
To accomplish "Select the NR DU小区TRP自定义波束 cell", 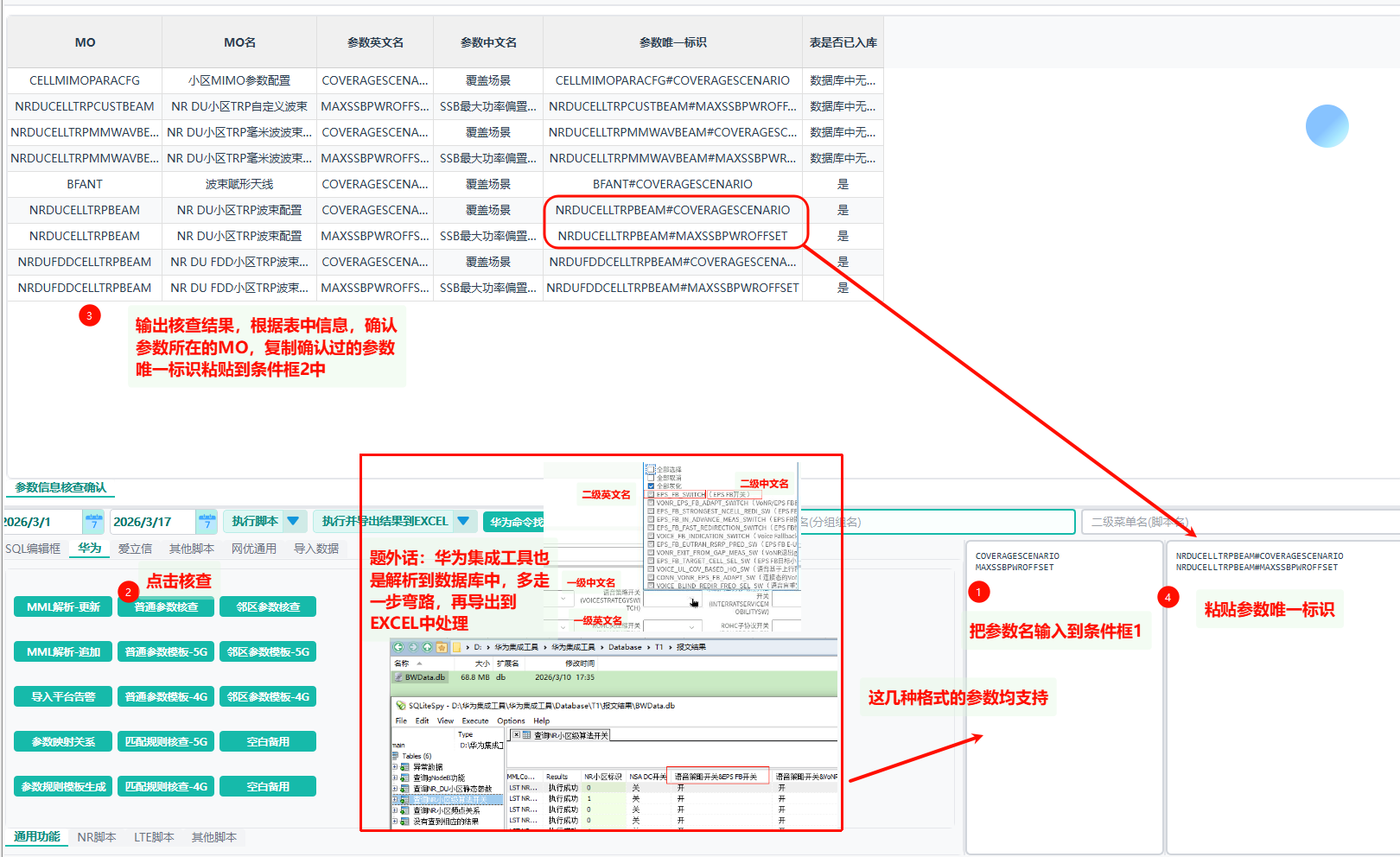I will coord(239,106).
